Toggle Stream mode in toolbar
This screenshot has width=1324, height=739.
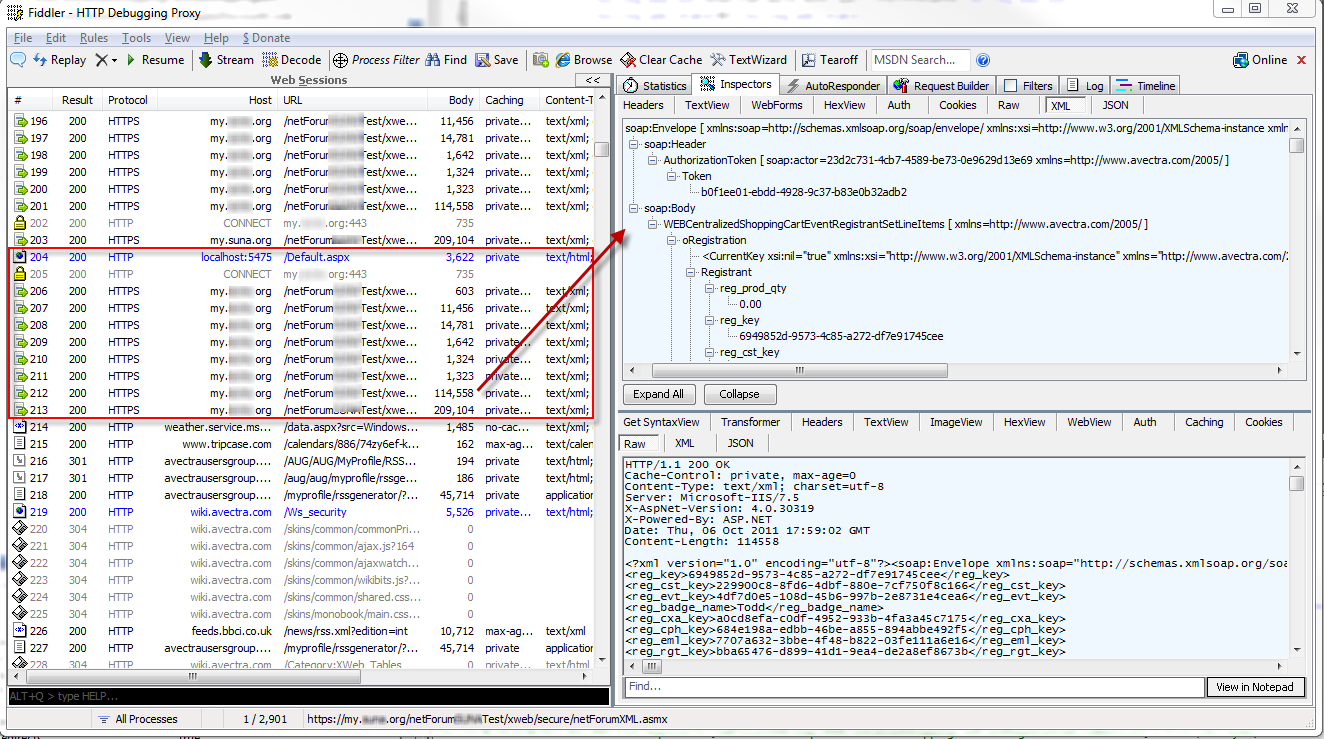pyautogui.click(x=226, y=60)
